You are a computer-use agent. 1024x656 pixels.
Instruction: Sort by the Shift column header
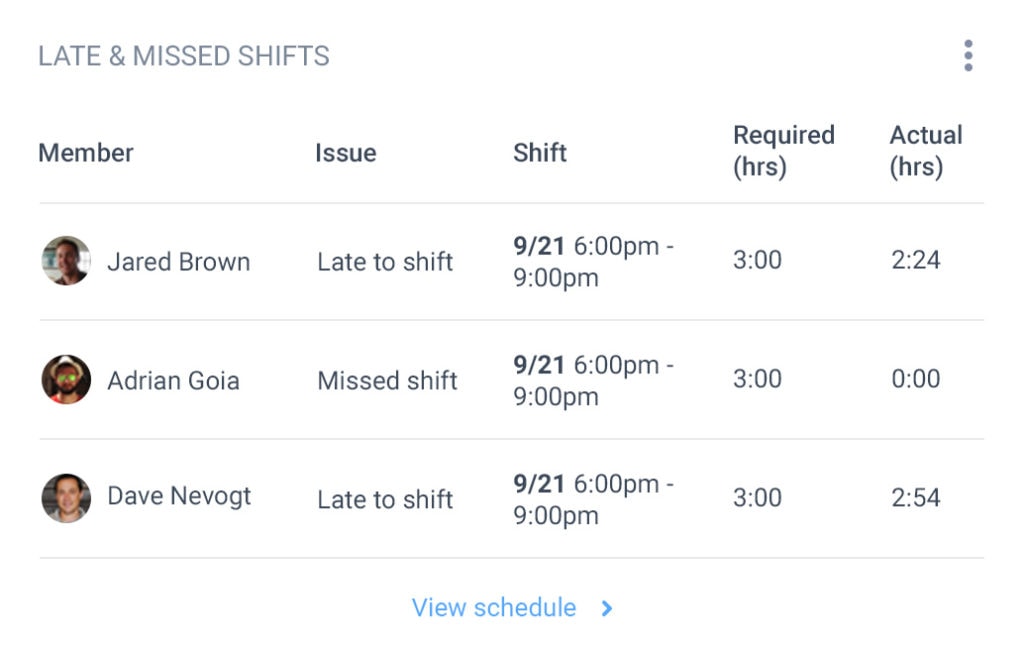point(540,152)
